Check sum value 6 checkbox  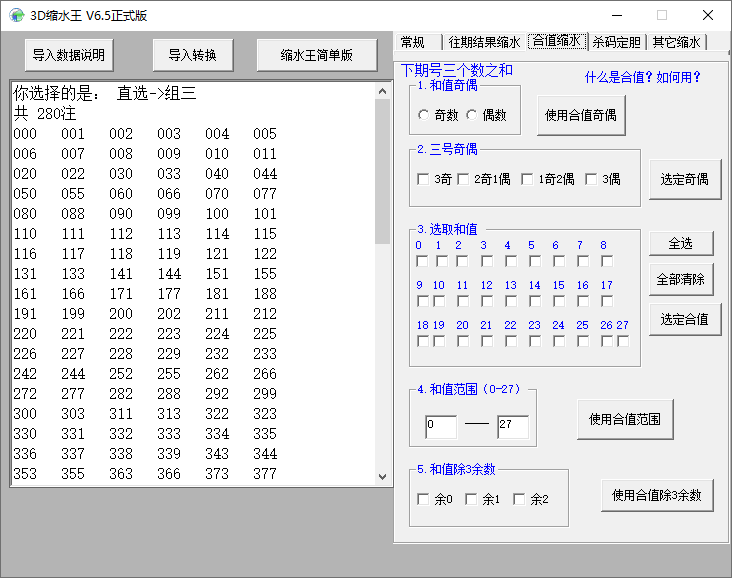(x=559, y=261)
